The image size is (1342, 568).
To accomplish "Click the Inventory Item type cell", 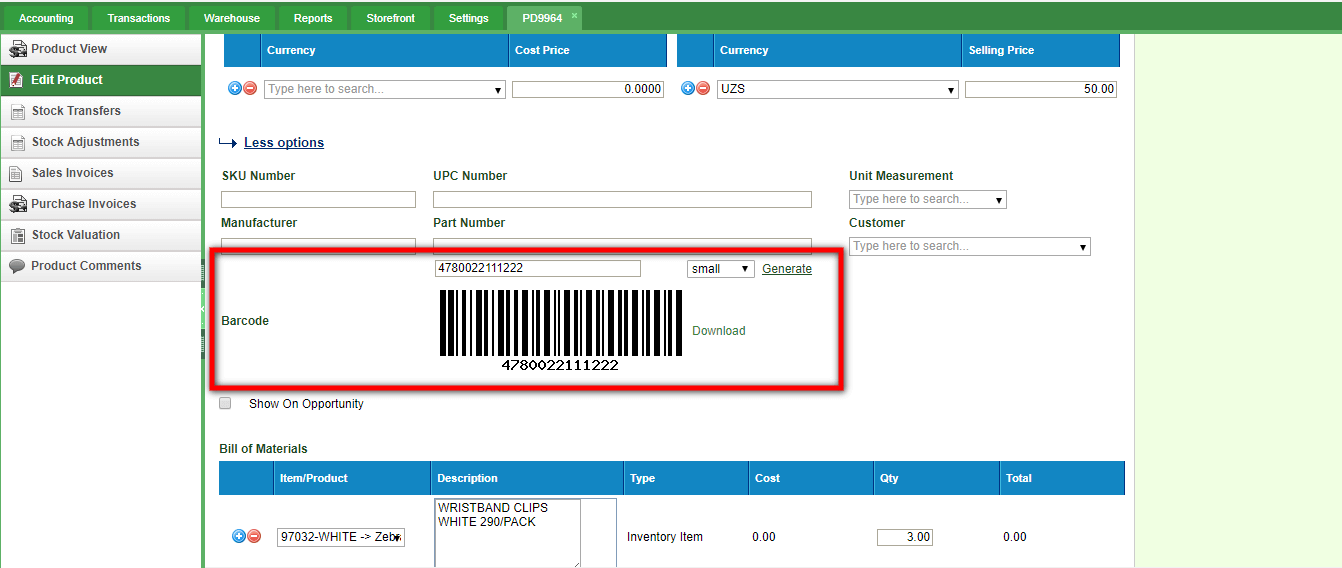I will coord(665,537).
